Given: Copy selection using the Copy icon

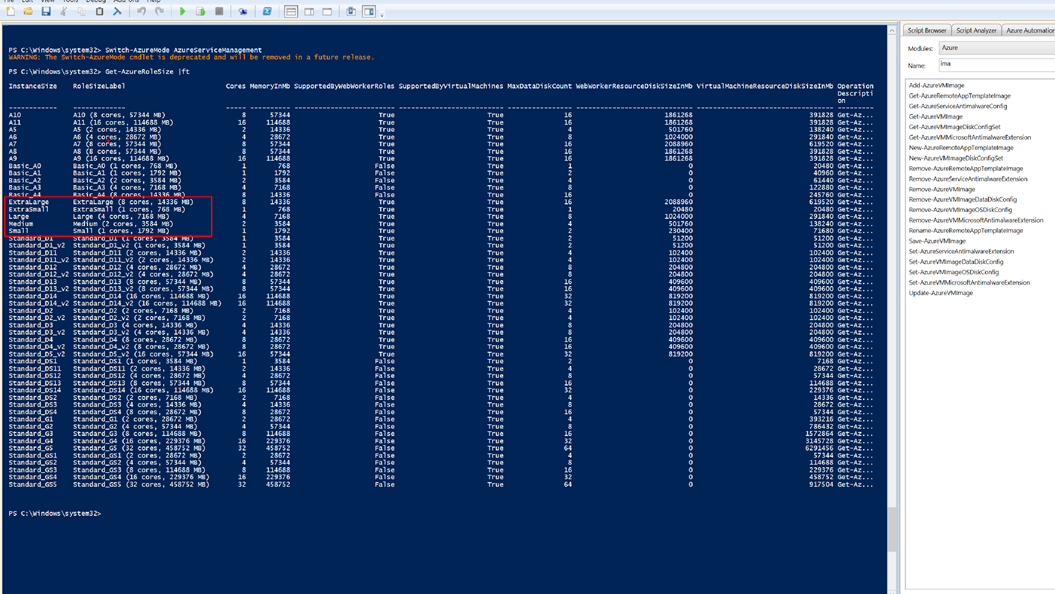Looking at the screenshot, I should [81, 11].
